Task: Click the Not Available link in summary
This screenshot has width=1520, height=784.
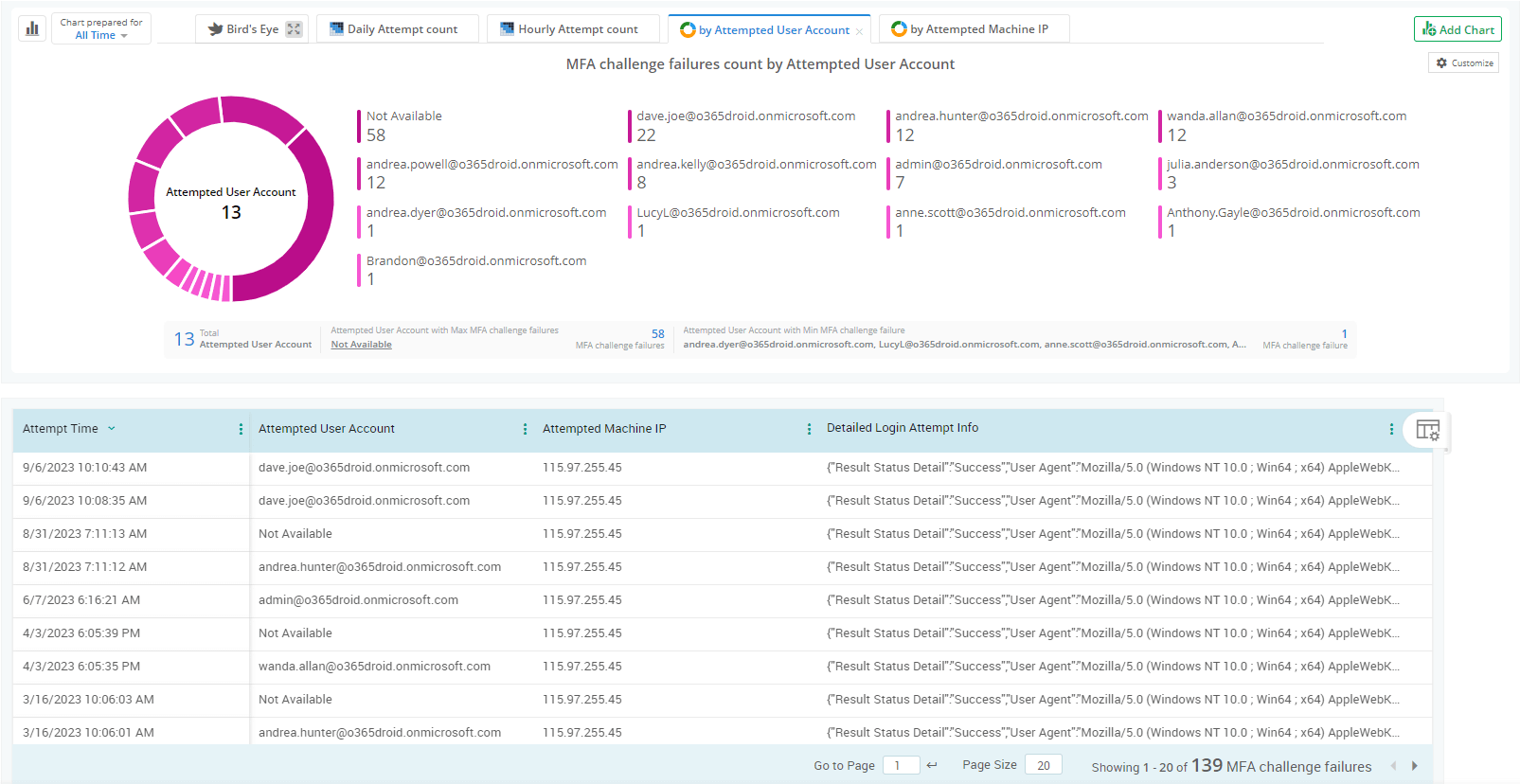Action: (x=361, y=345)
